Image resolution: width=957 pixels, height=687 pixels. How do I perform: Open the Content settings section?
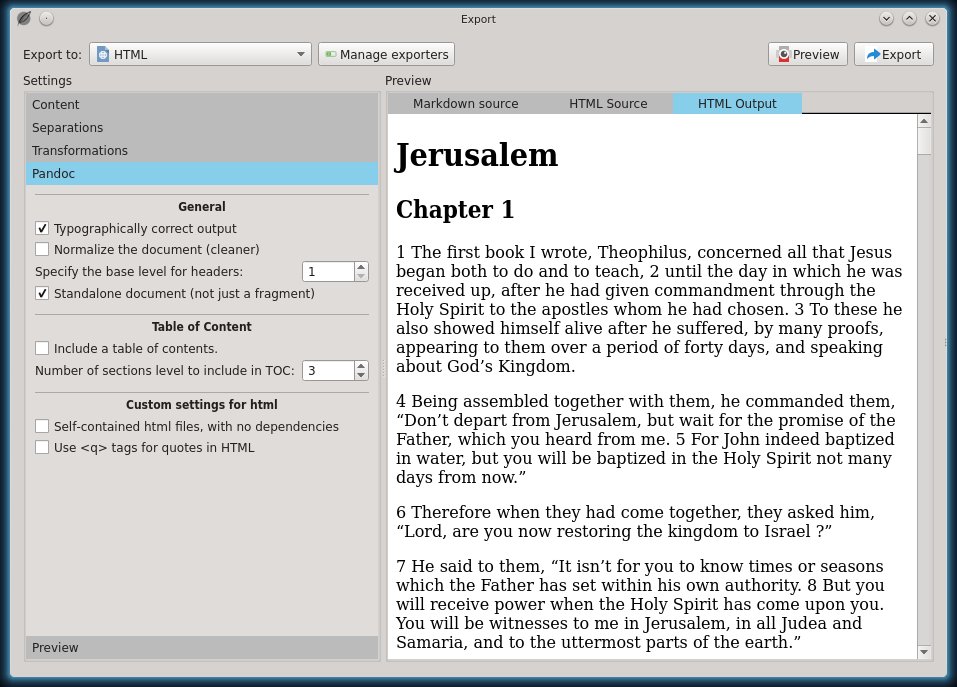point(202,104)
